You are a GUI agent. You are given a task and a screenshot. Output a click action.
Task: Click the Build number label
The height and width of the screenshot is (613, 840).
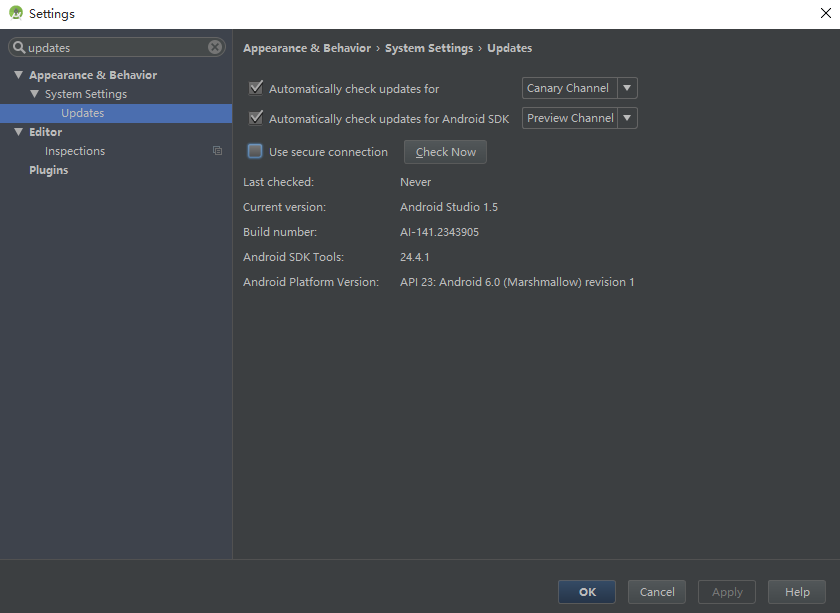click(280, 232)
